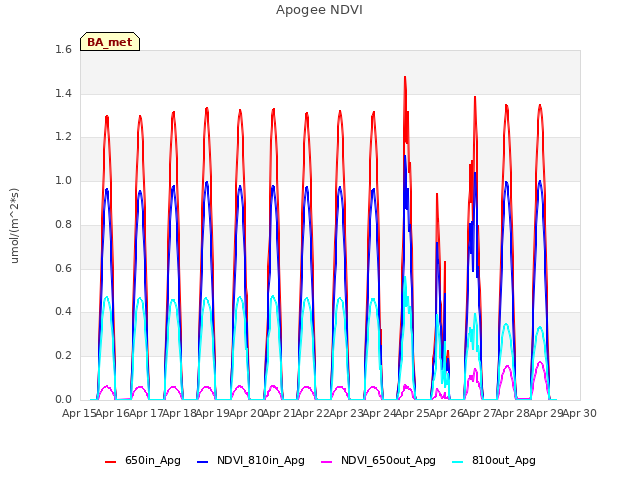
Task: Click the 0.4 y-axis tick label
Action: tap(63, 311)
